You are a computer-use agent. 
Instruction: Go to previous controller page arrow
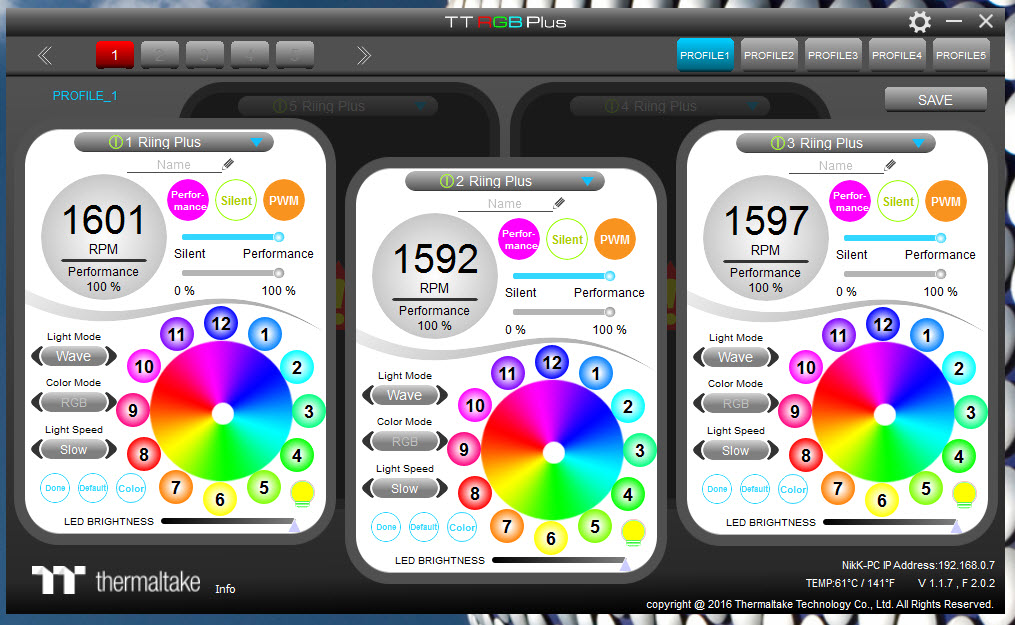click(45, 56)
